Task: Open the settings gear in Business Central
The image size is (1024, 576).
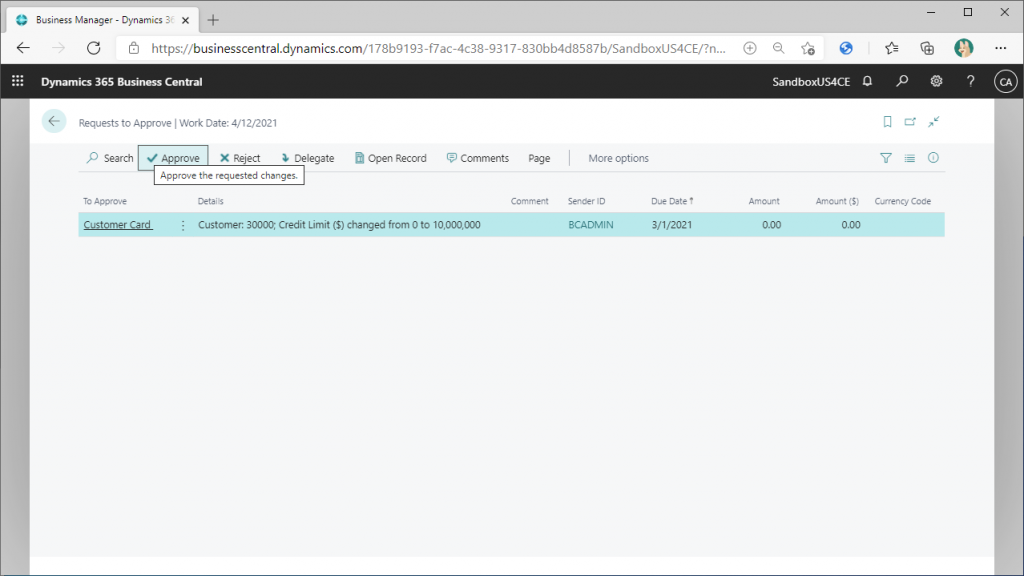Action: [x=936, y=81]
